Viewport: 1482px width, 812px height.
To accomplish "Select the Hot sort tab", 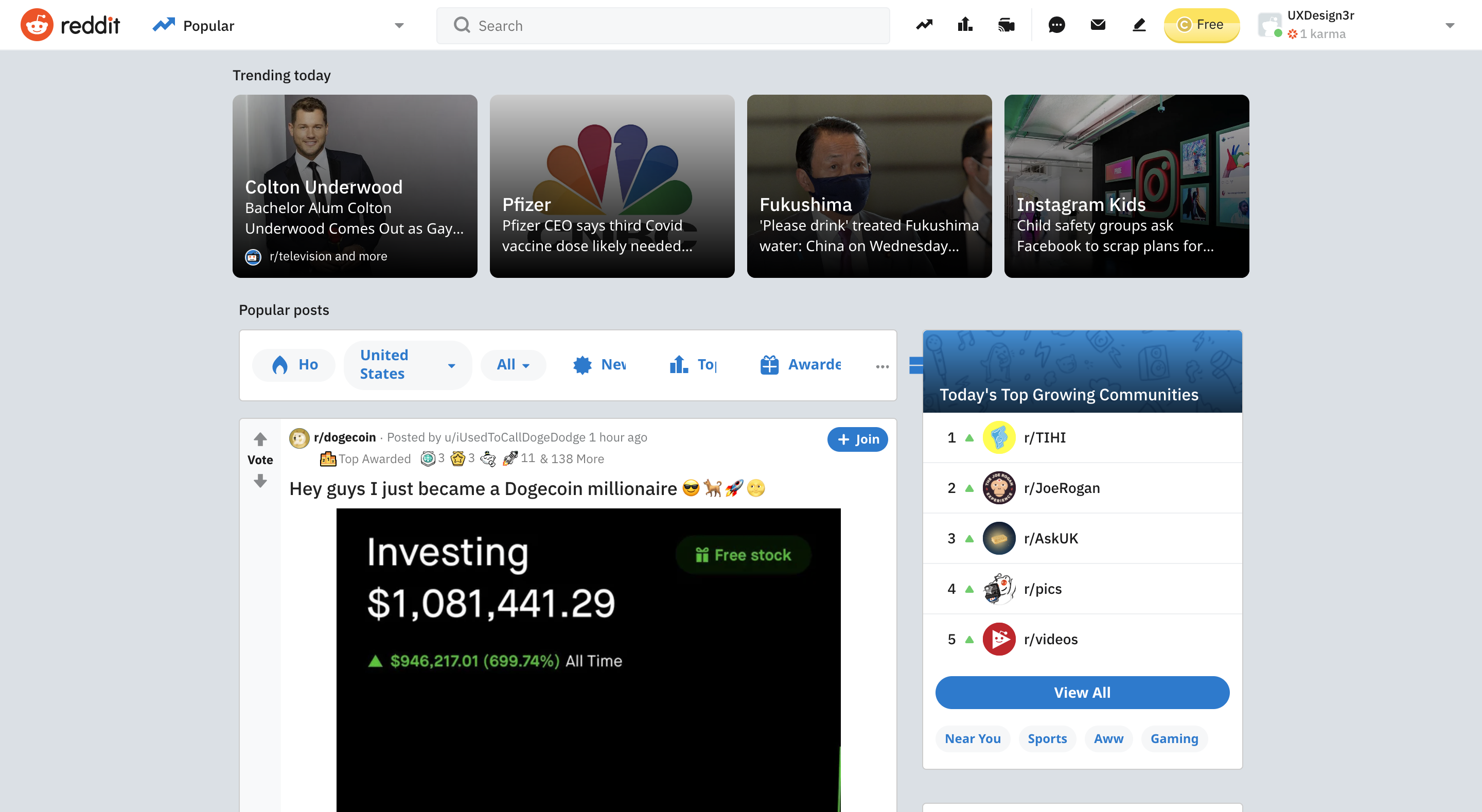I will point(293,365).
